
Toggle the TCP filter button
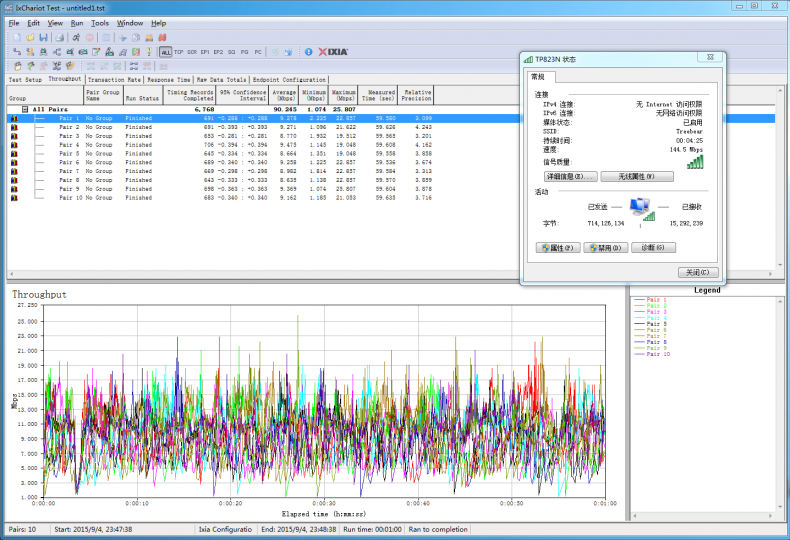coord(178,52)
